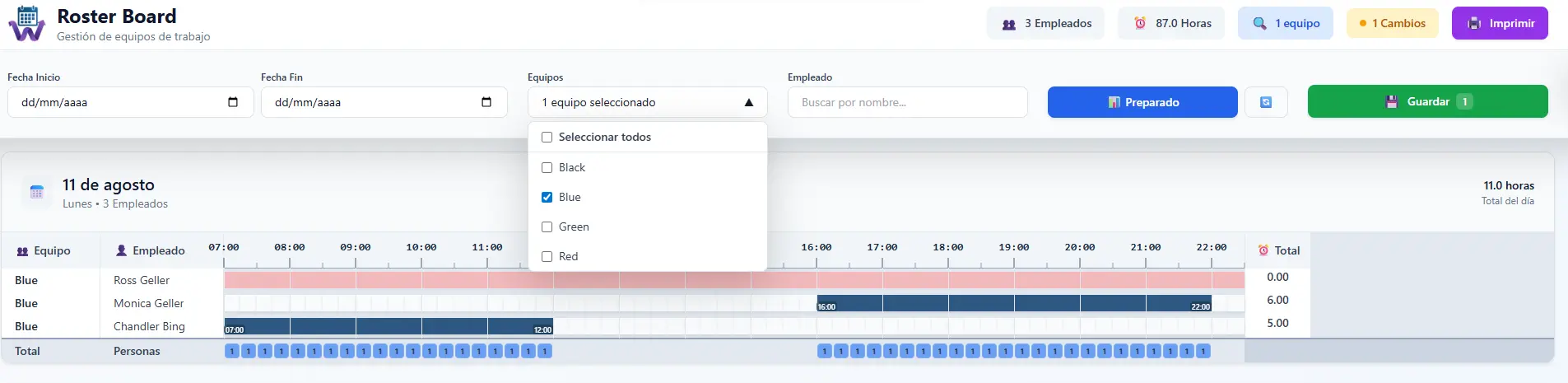This screenshot has height=383, width=1568.
Task: Click the 3 Empleados badge
Action: click(1045, 23)
